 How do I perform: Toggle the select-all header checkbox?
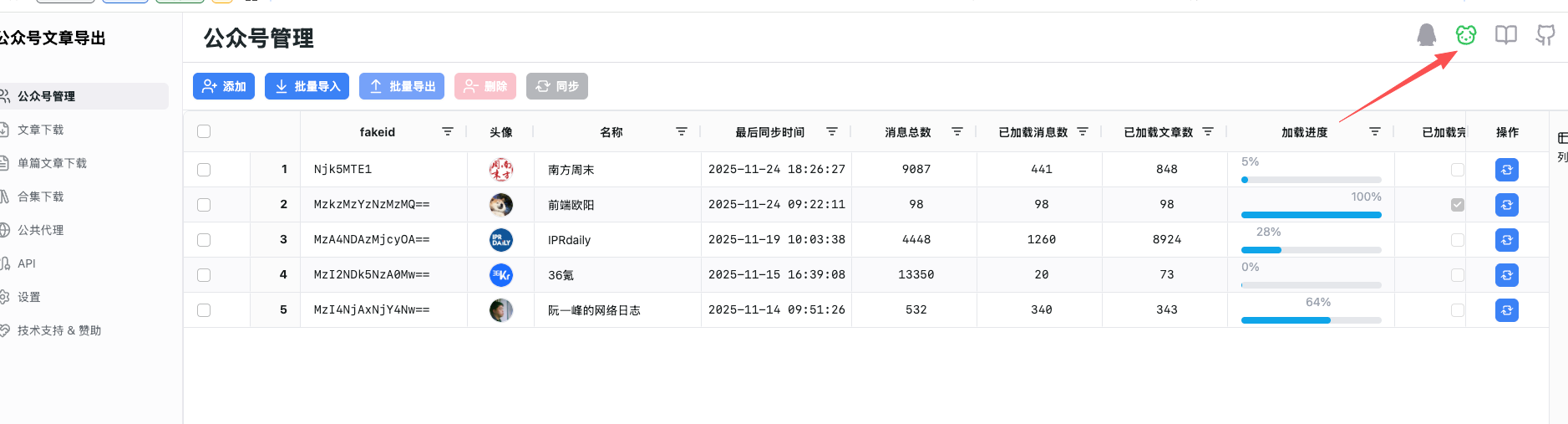pyautogui.click(x=204, y=131)
